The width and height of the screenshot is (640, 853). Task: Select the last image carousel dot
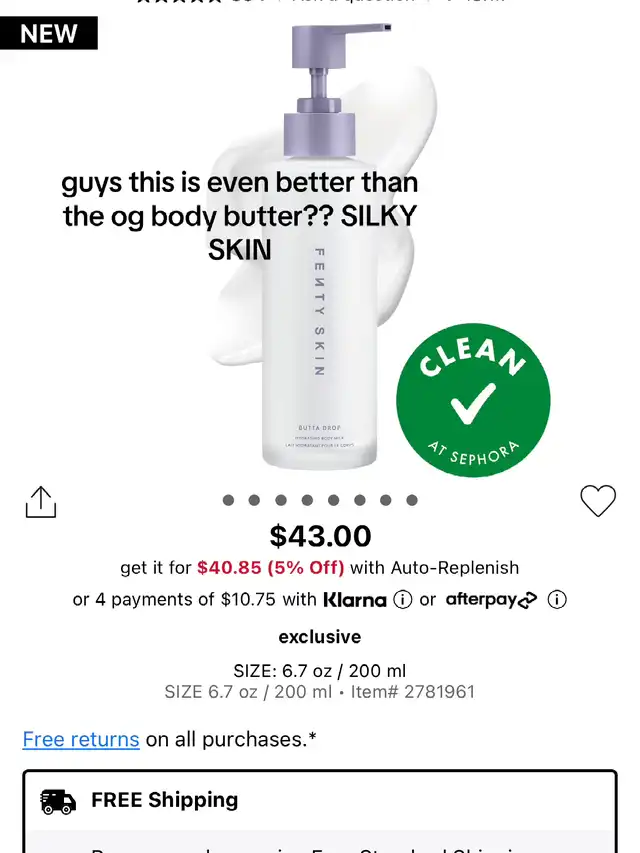412,500
